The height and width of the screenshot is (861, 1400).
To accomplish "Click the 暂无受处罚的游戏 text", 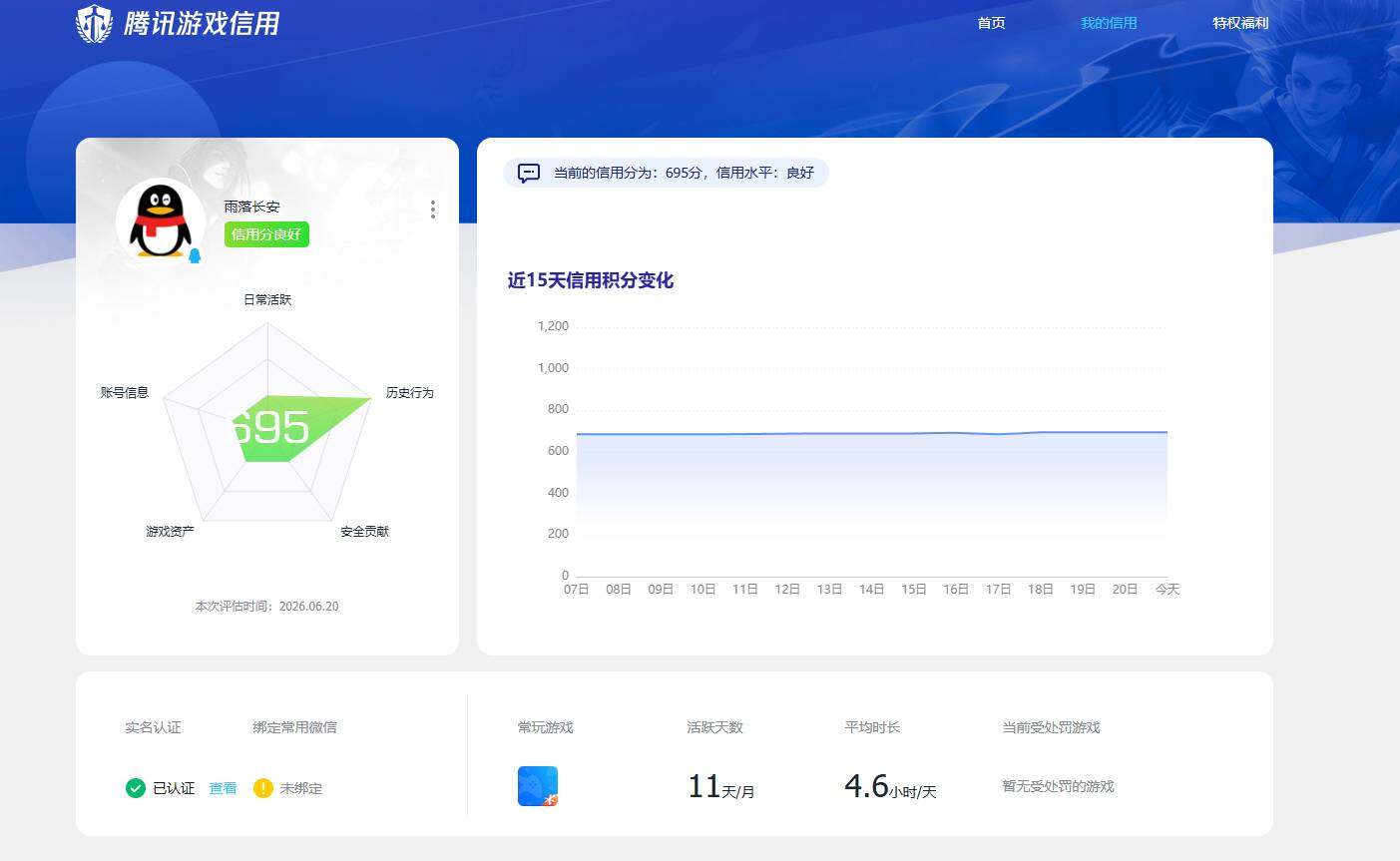I will (1058, 787).
